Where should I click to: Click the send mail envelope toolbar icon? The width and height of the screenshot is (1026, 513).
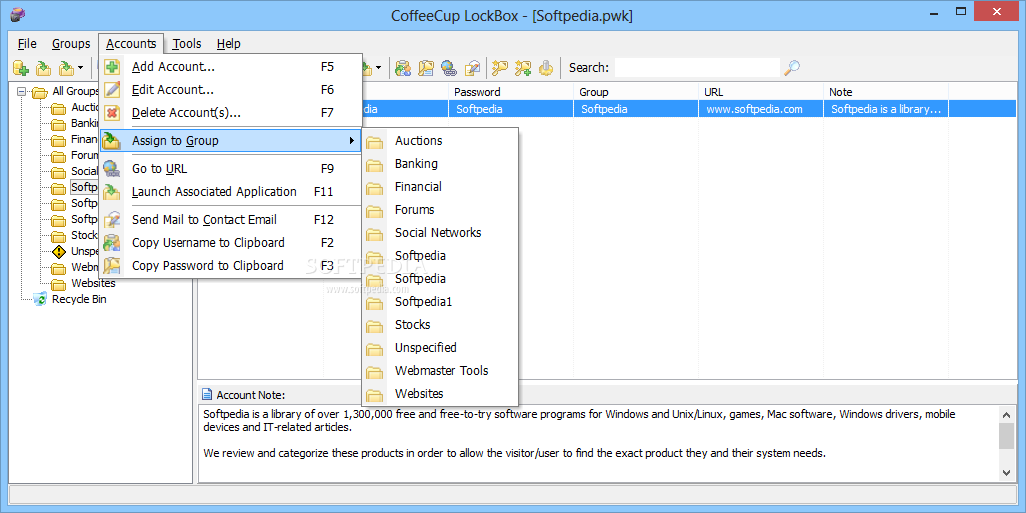[x=472, y=67]
